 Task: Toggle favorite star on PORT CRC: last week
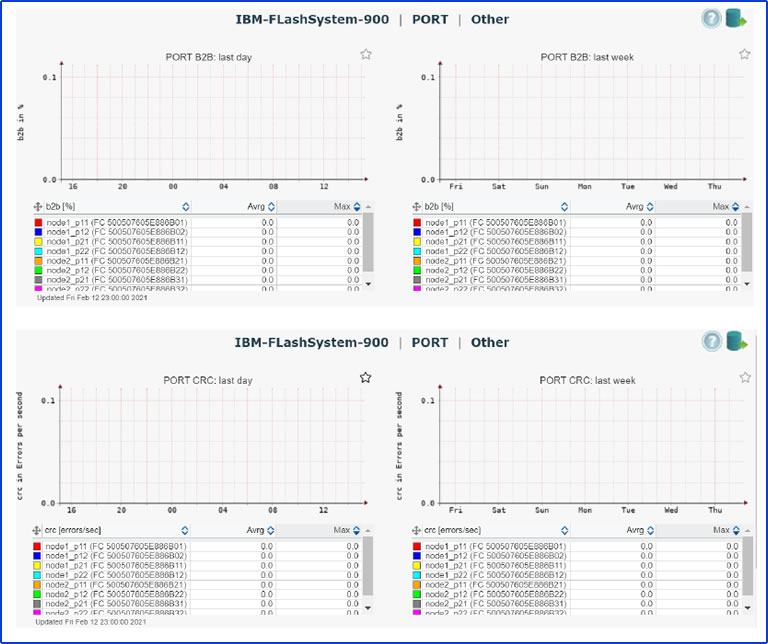(x=745, y=377)
